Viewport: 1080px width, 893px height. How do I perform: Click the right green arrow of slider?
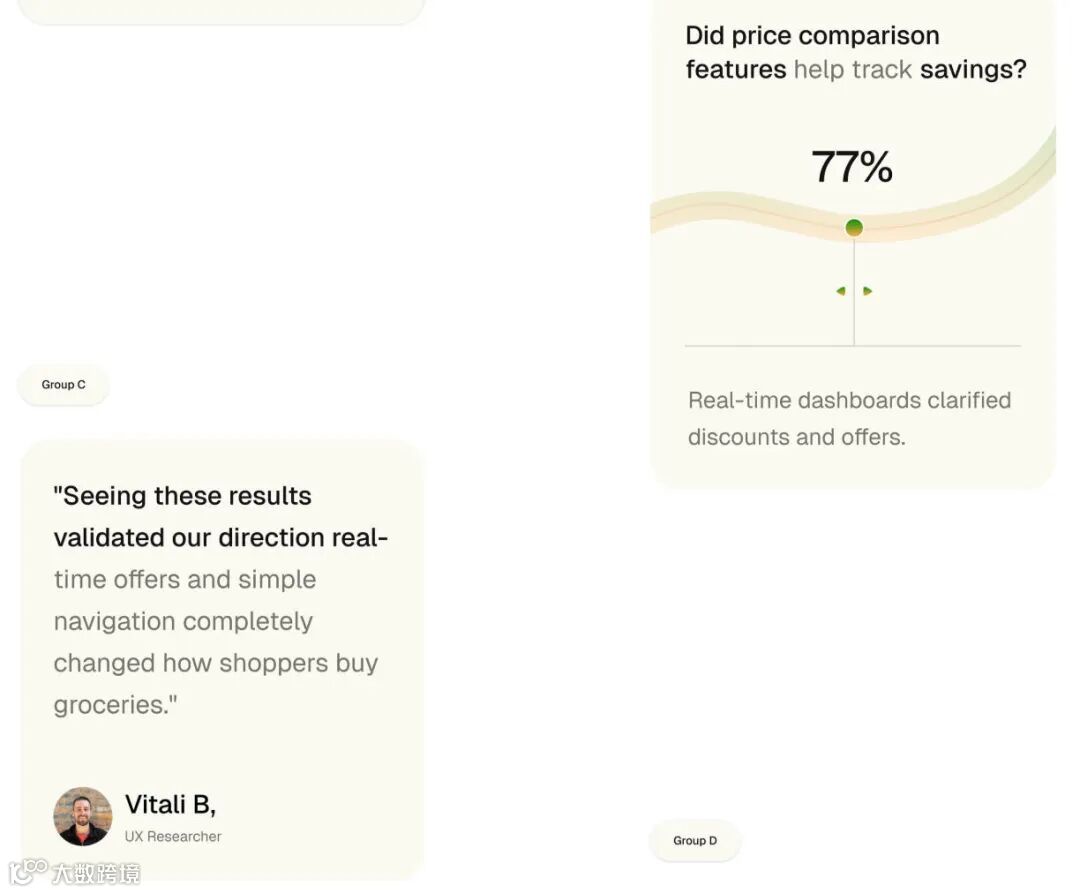point(867,291)
